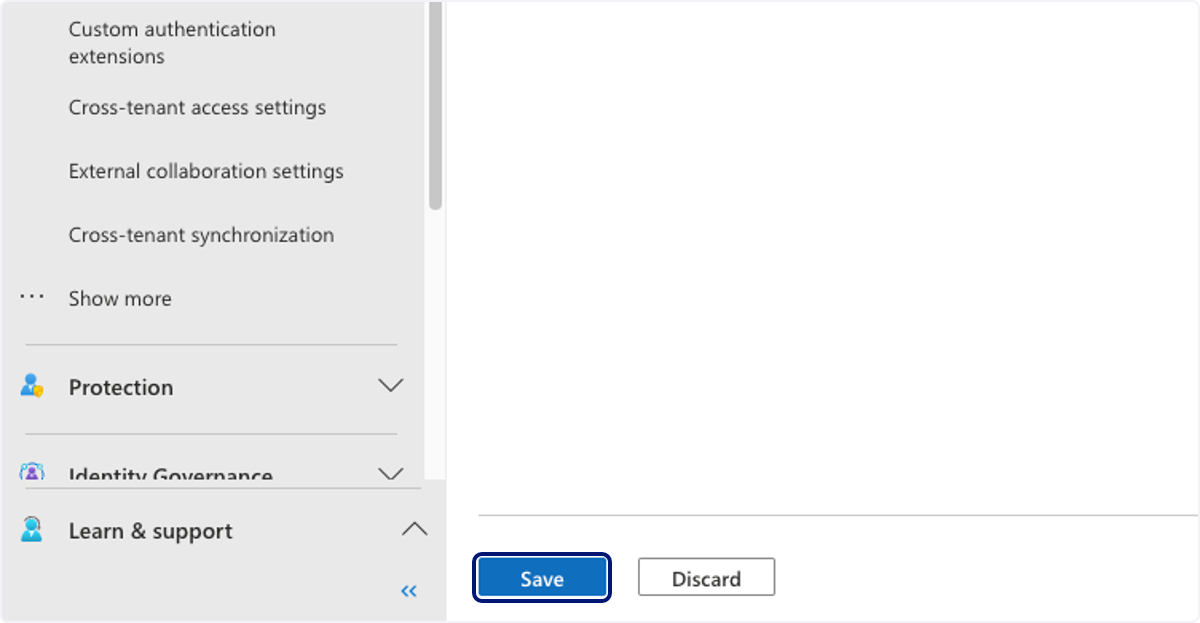Viewport: 1200px width, 623px height.
Task: Click the ellipsis icon beside Show more
Action: [x=32, y=297]
